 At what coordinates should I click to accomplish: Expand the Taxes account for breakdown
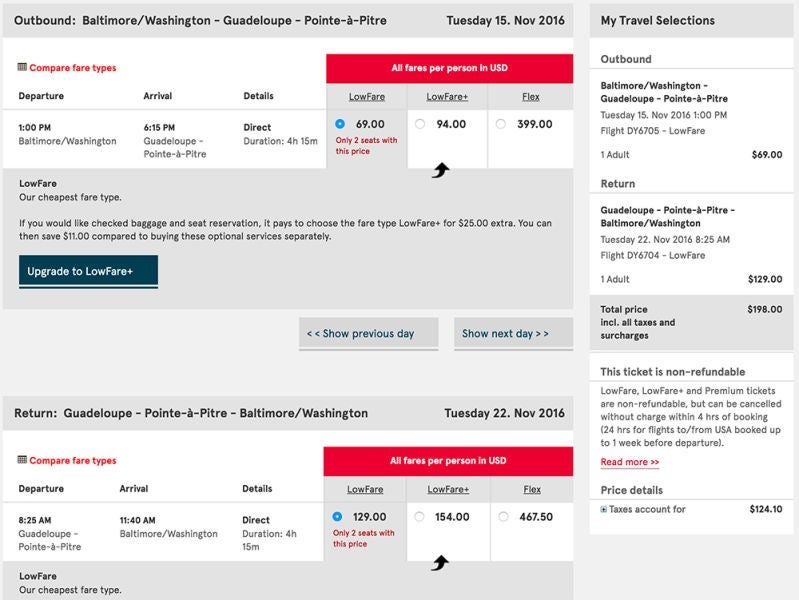[604, 510]
